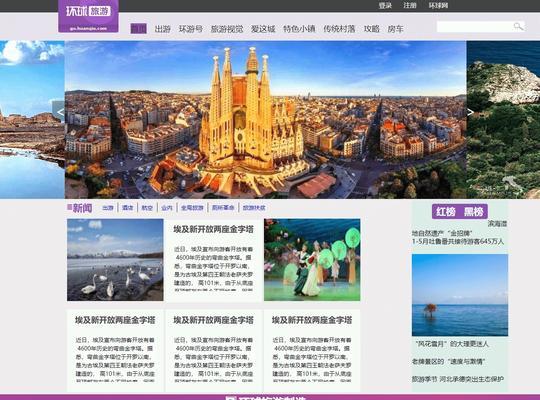Open bottom-left 埃及新开放两座金字塔 news card
Screen dimensions: 540x400
click(x=115, y=350)
